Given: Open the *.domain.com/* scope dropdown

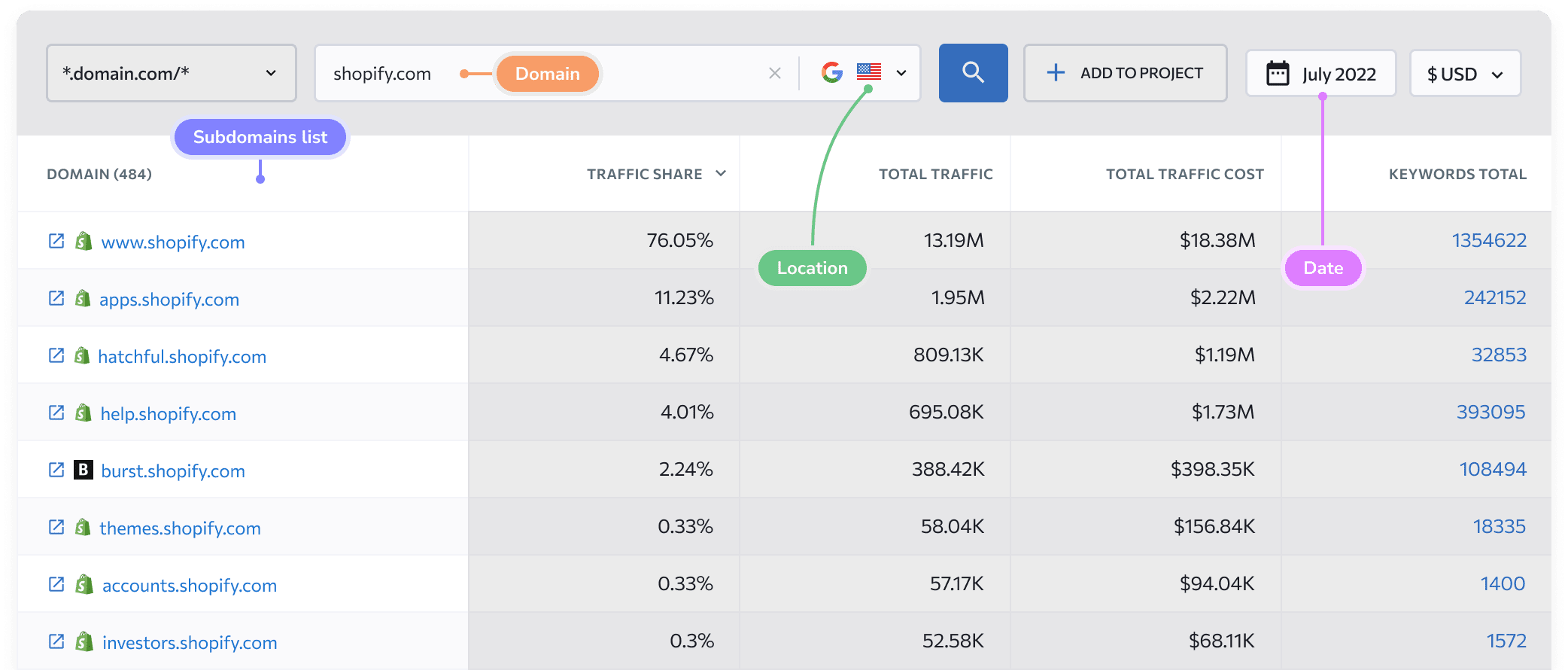Looking at the screenshot, I should [x=172, y=73].
